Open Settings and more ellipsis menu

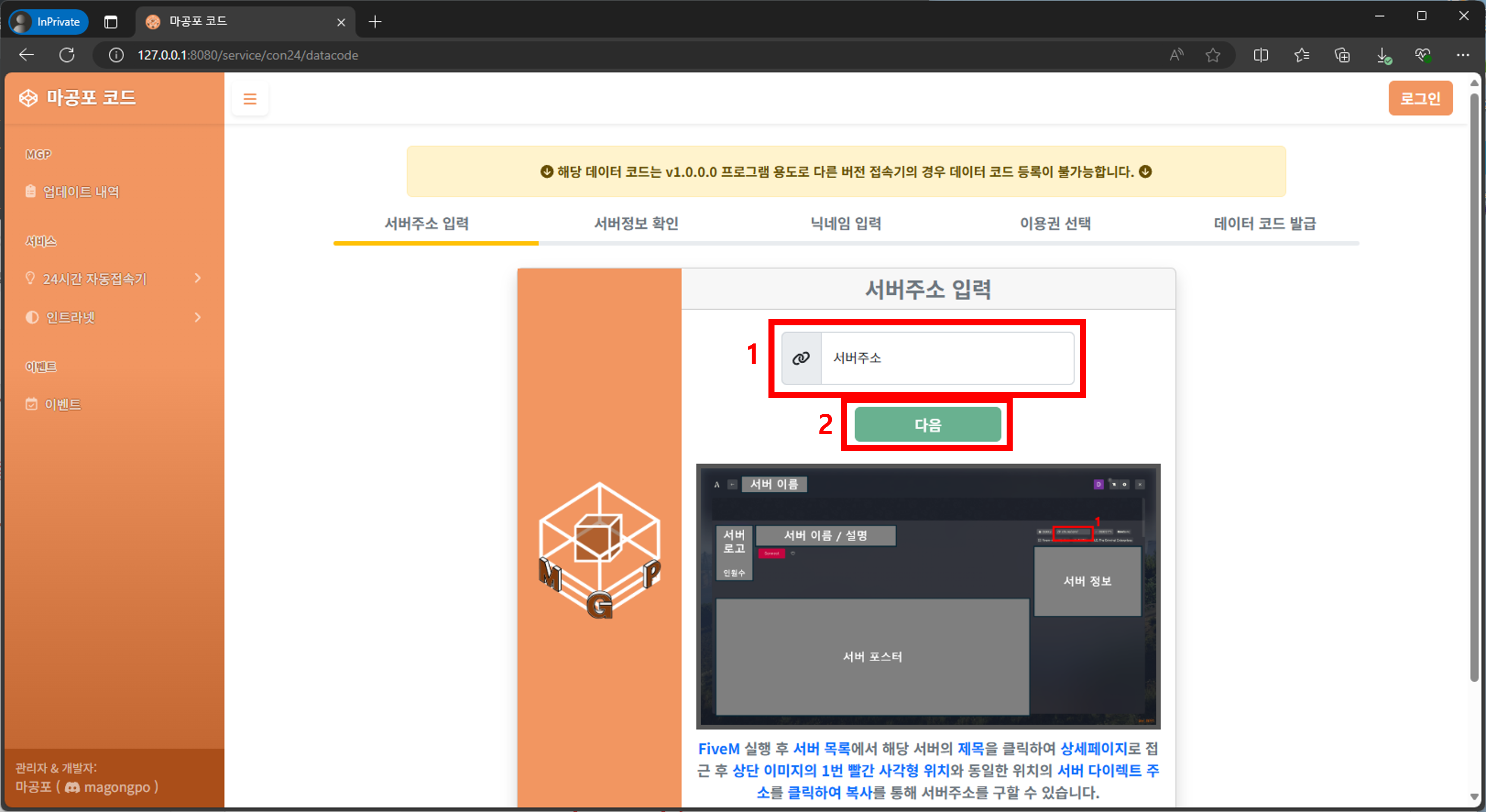point(1462,55)
